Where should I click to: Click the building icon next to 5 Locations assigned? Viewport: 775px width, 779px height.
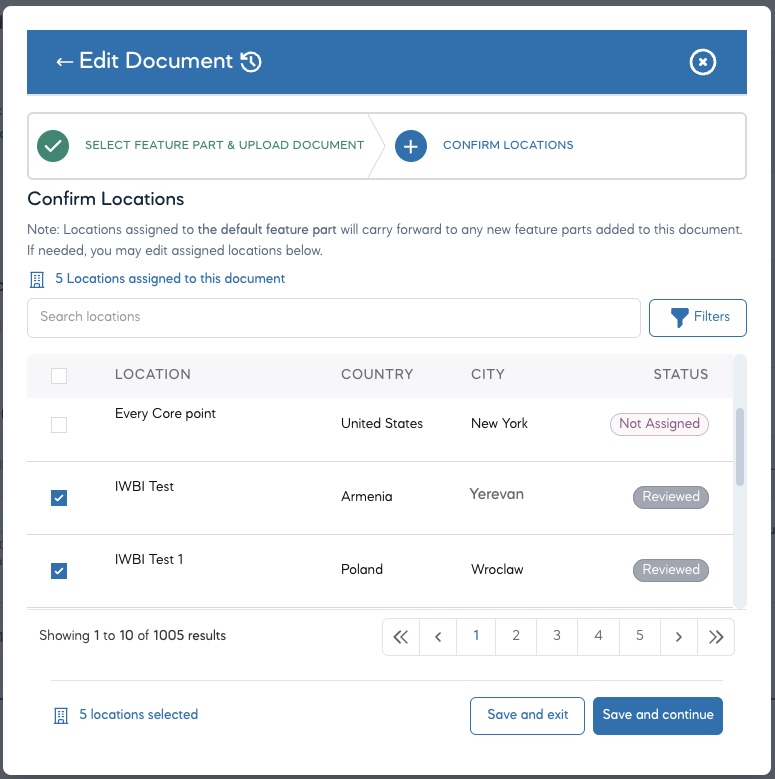[37, 280]
